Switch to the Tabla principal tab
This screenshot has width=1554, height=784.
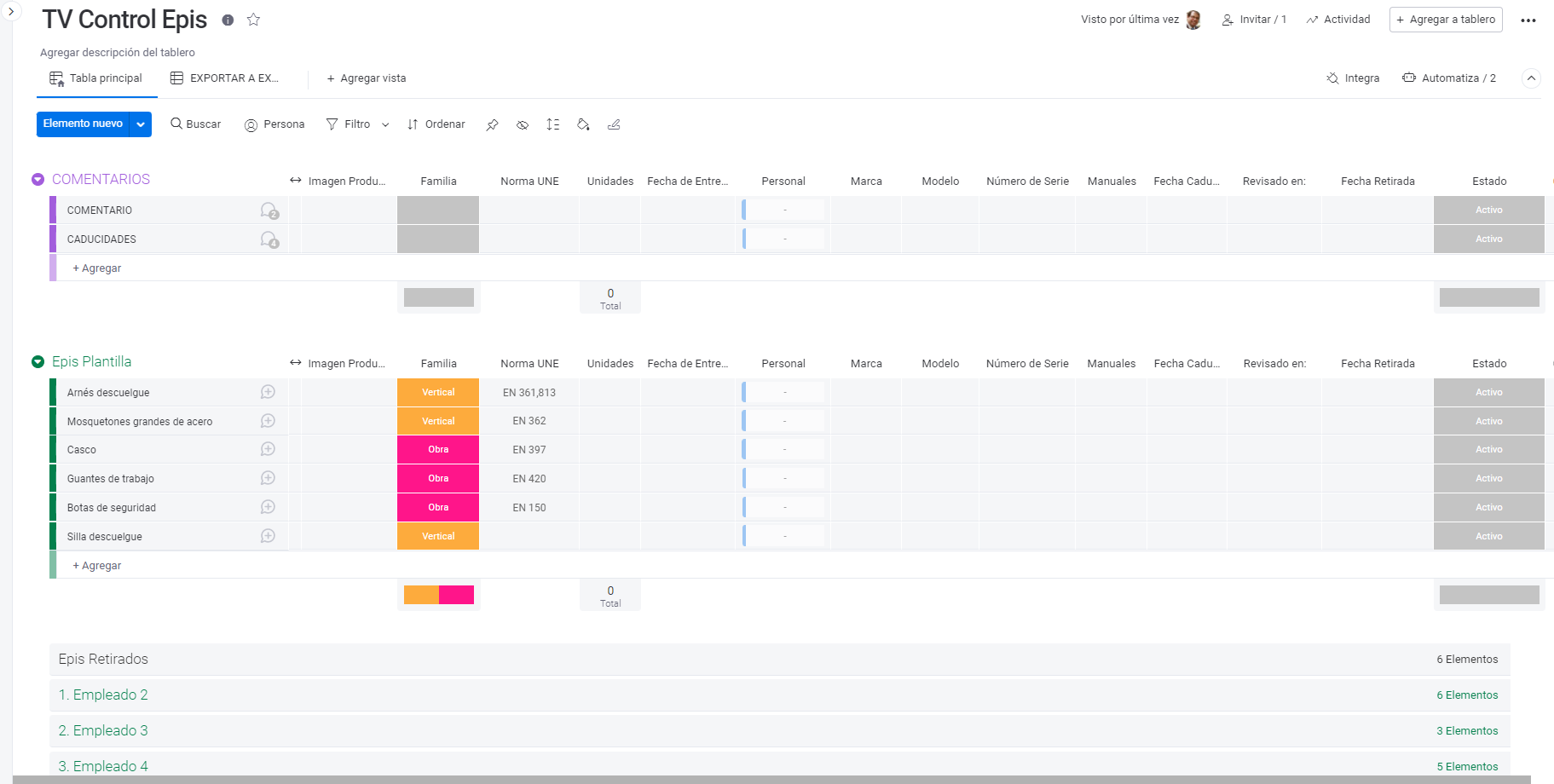(96, 78)
